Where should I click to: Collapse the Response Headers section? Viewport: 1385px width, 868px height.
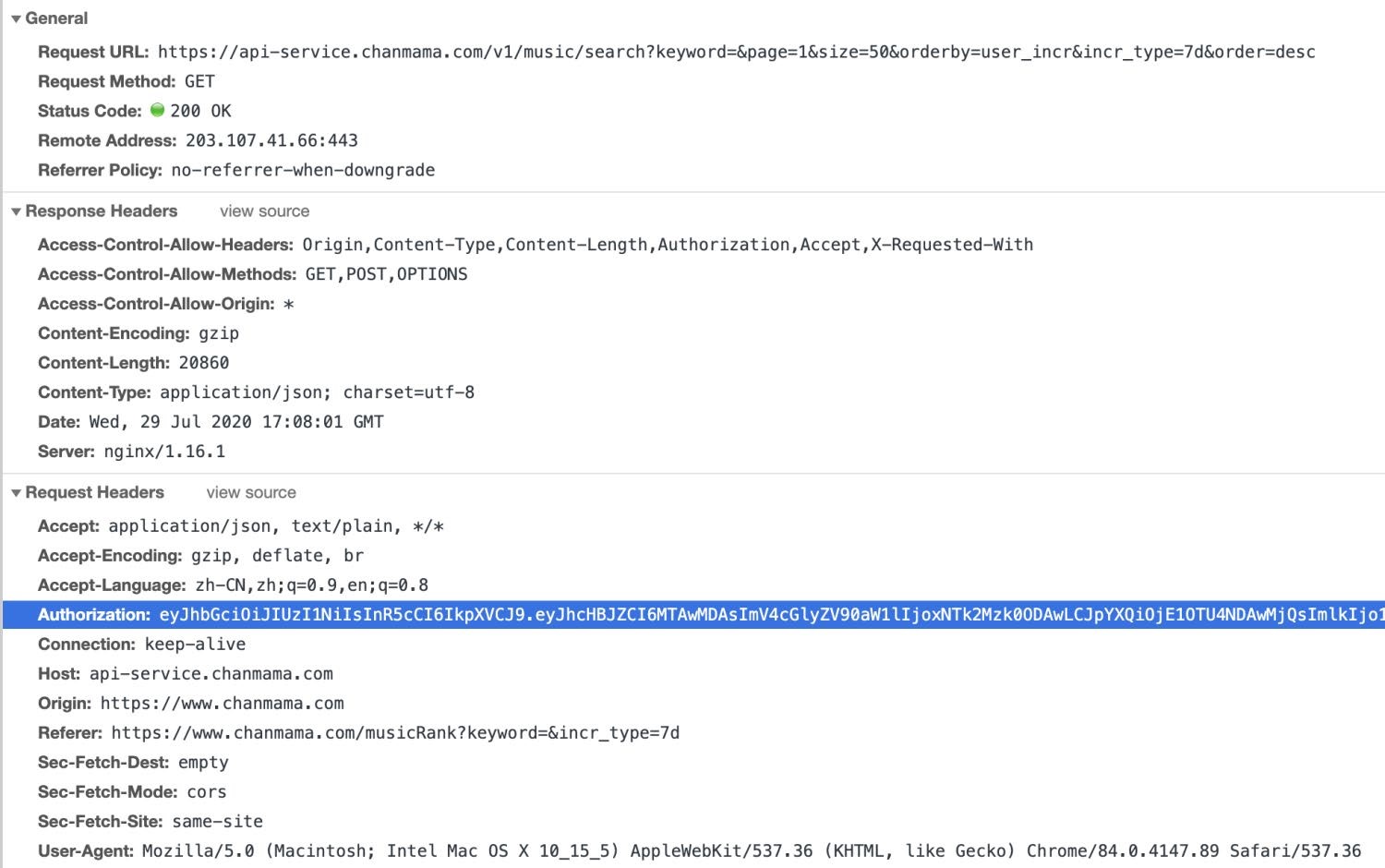[16, 211]
